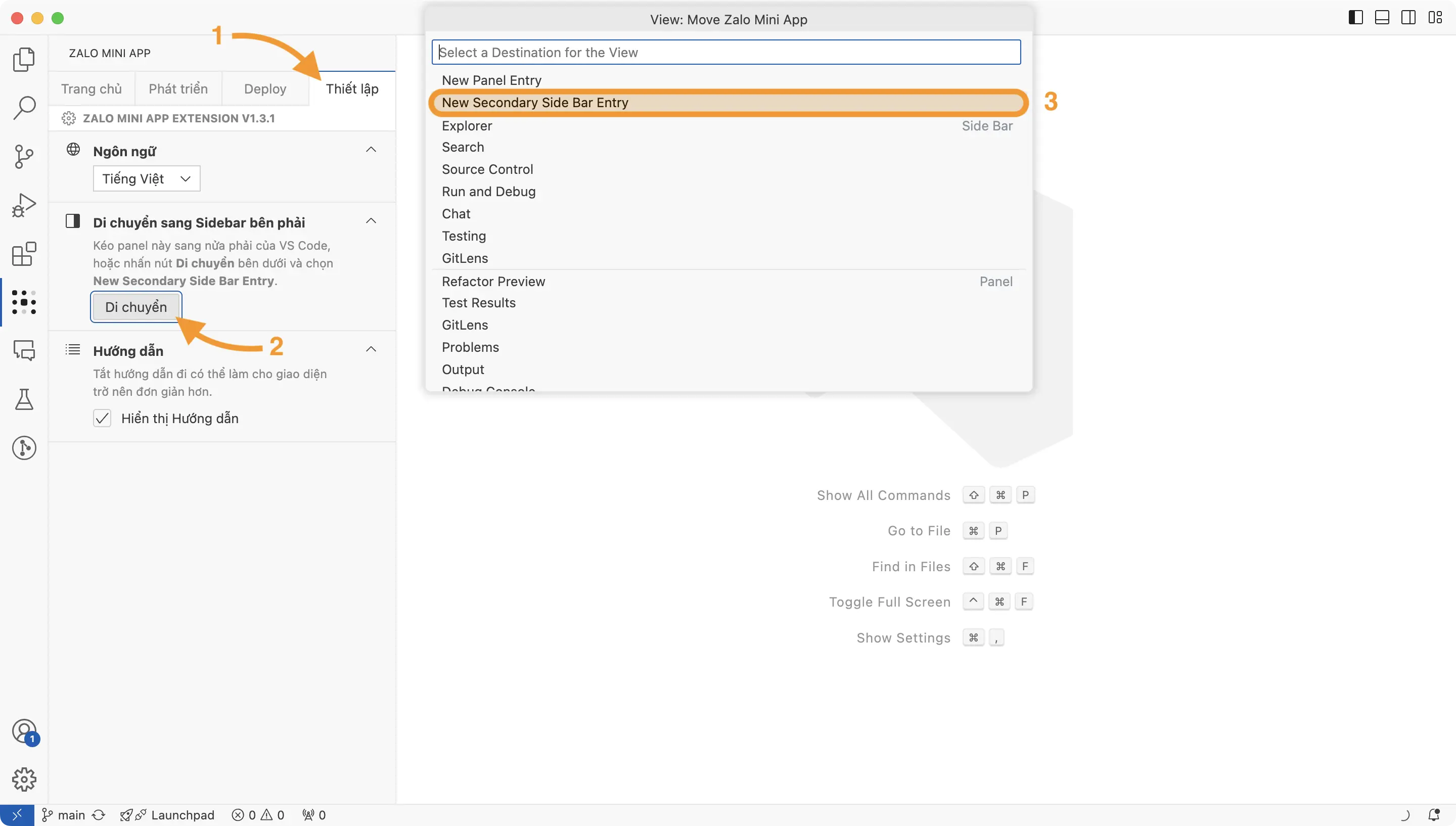Toggle Secondary Side Bar layout icon
The image size is (1456, 826).
[x=1408, y=18]
